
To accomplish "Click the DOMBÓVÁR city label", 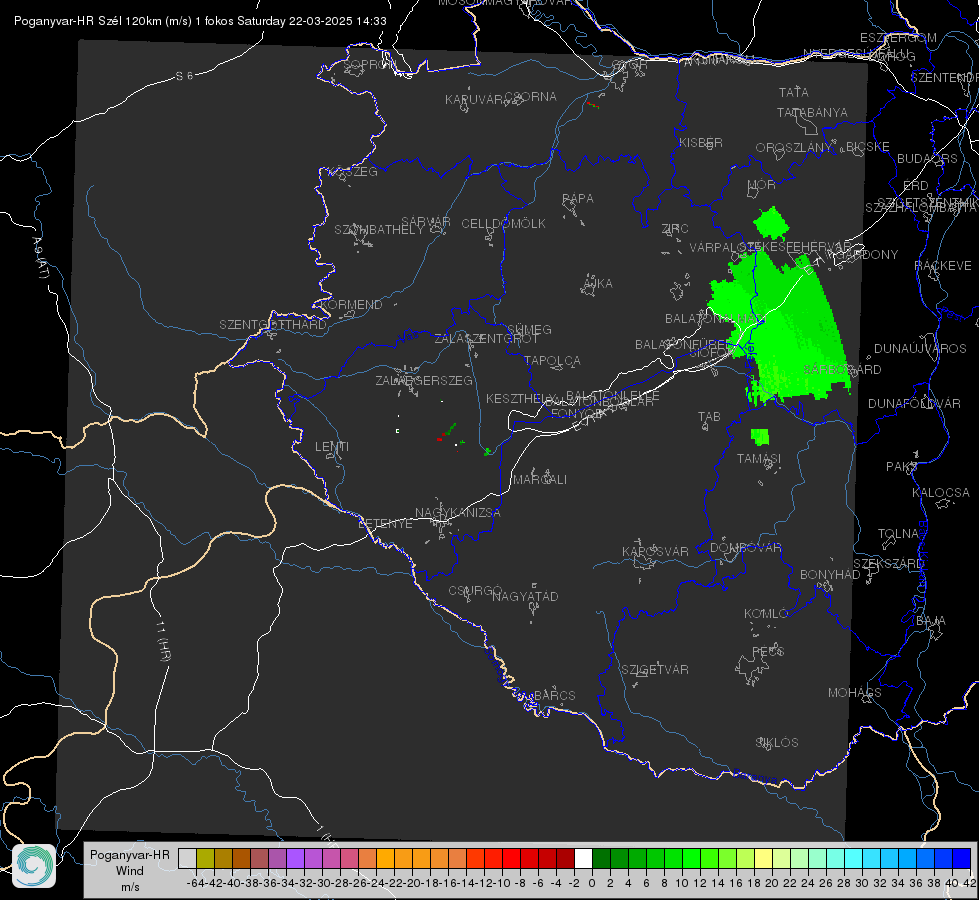I will (745, 548).
